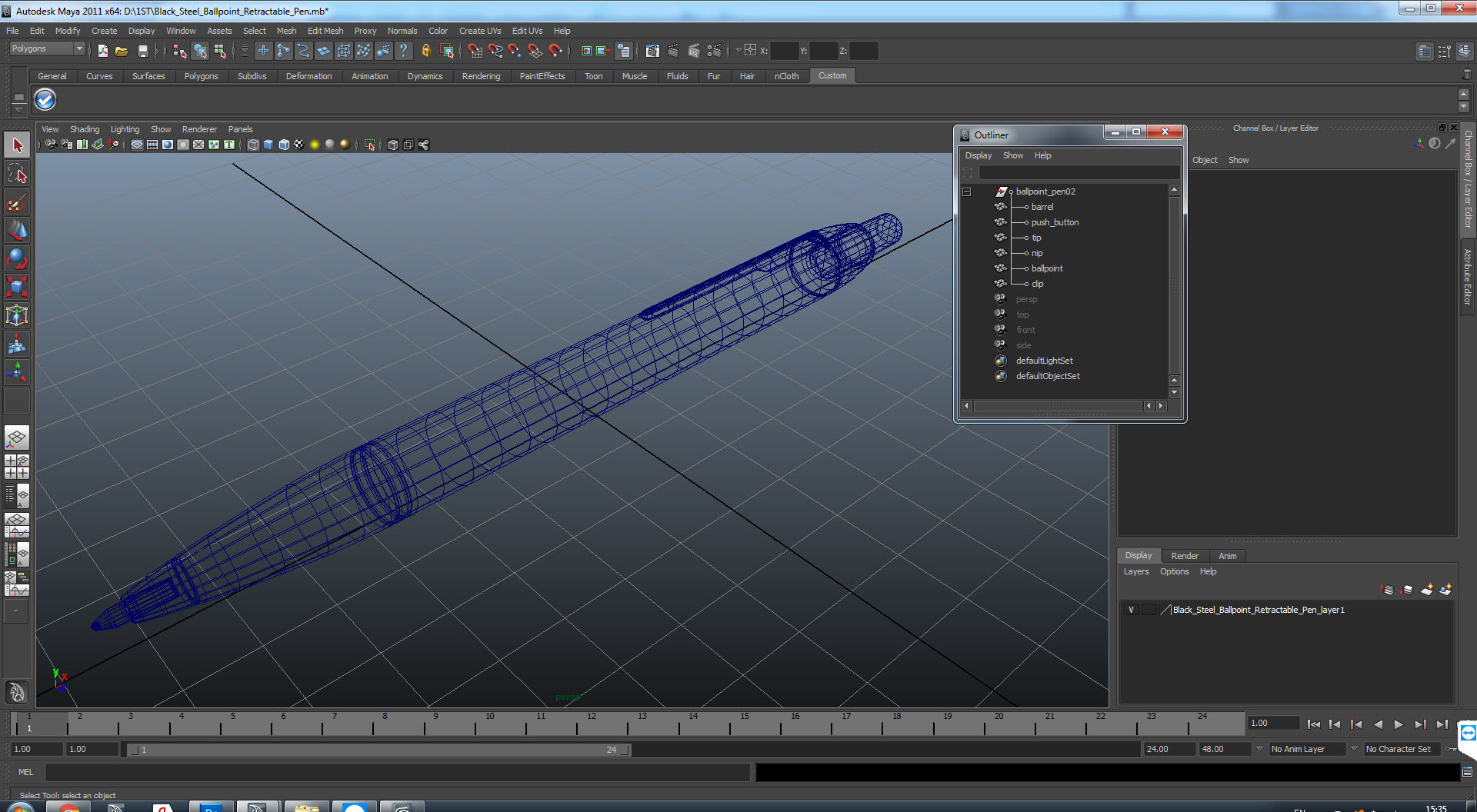The width and height of the screenshot is (1477, 812).
Task: Toggle Snap to grids magnet icon
Action: click(475, 51)
